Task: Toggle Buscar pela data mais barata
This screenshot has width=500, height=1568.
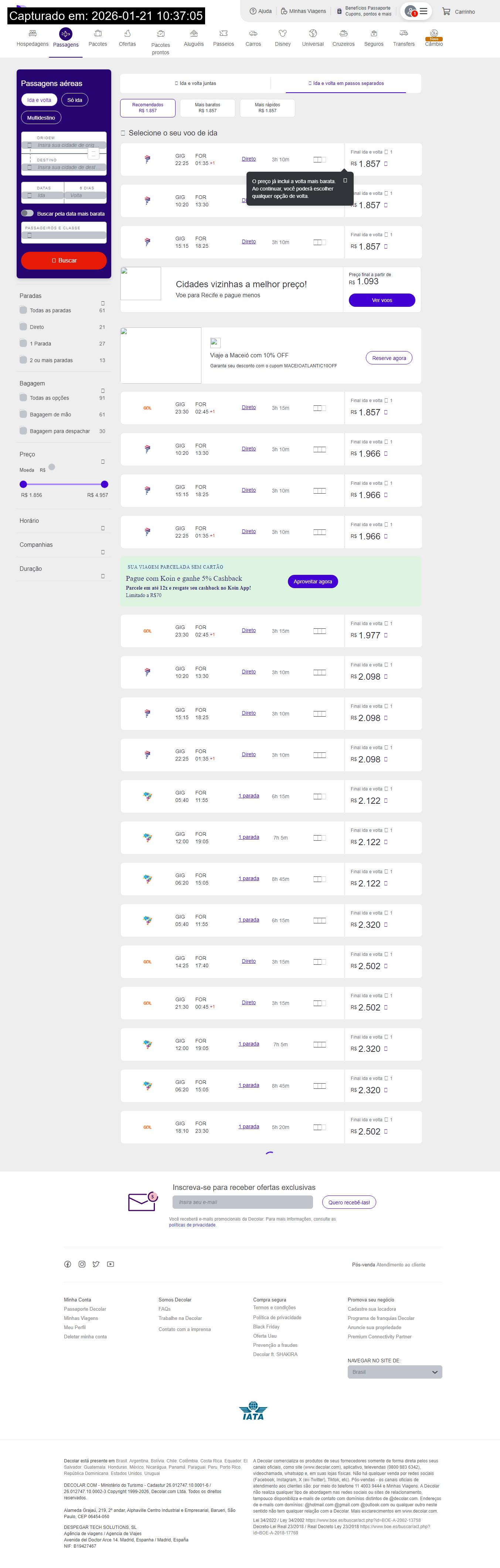Action: point(27,213)
